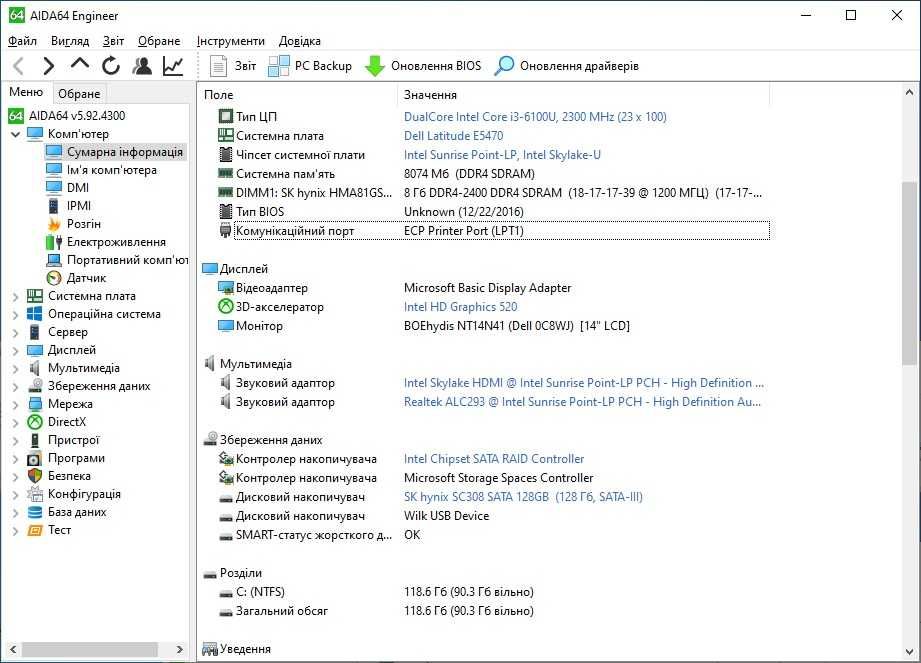Open the graph chart toolbar icon
Image resolution: width=921 pixels, height=663 pixels.
[173, 66]
